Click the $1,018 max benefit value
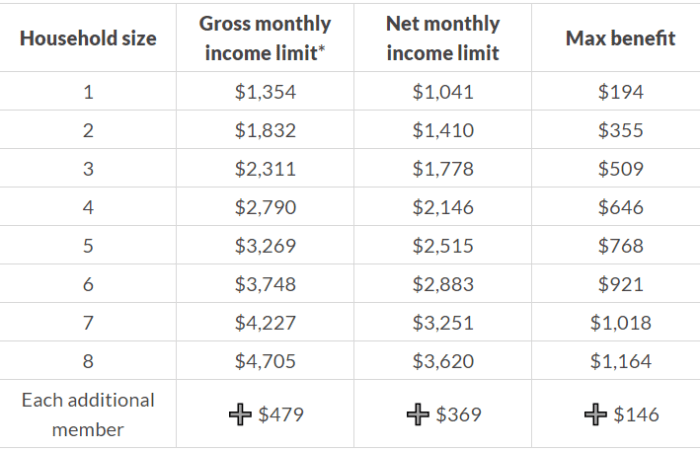The width and height of the screenshot is (700, 451). (620, 323)
